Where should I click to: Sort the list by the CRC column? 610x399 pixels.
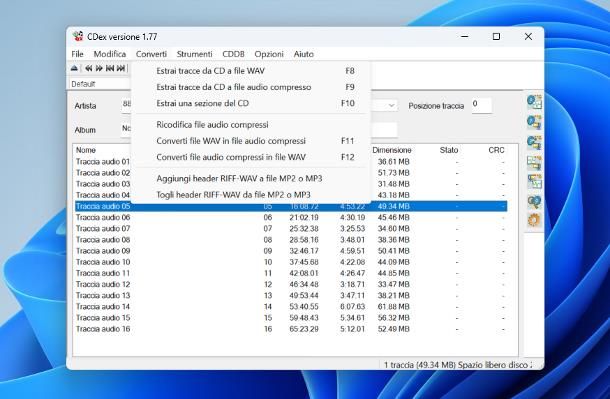496,150
